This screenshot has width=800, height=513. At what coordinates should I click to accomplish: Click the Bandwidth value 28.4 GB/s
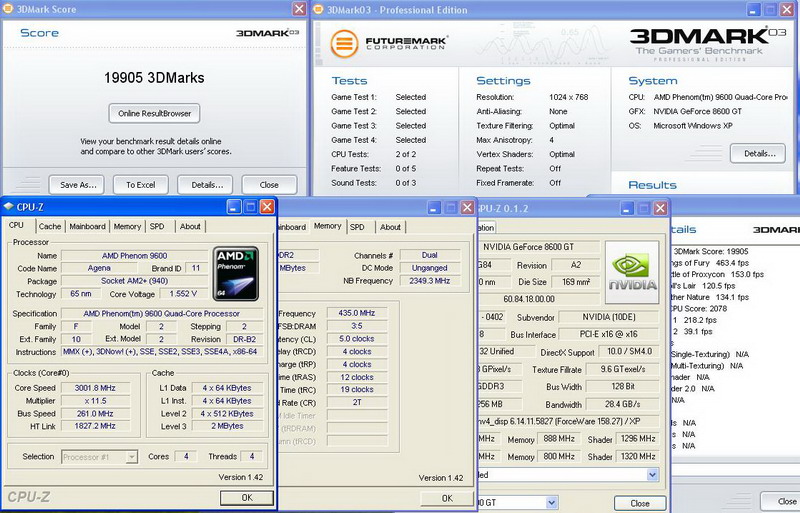click(622, 404)
